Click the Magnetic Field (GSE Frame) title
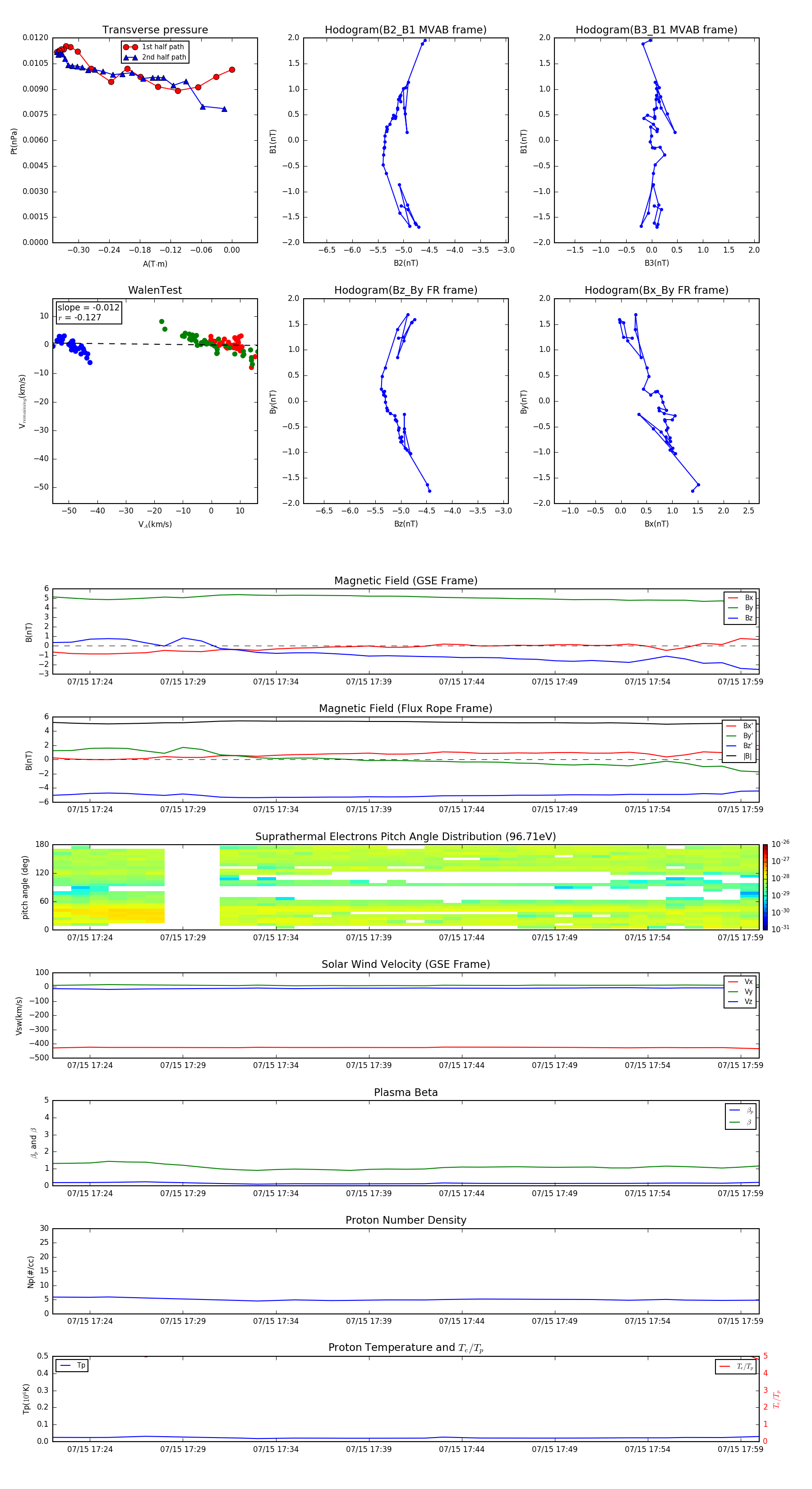Screen dimensions: 812x1489 406,581
